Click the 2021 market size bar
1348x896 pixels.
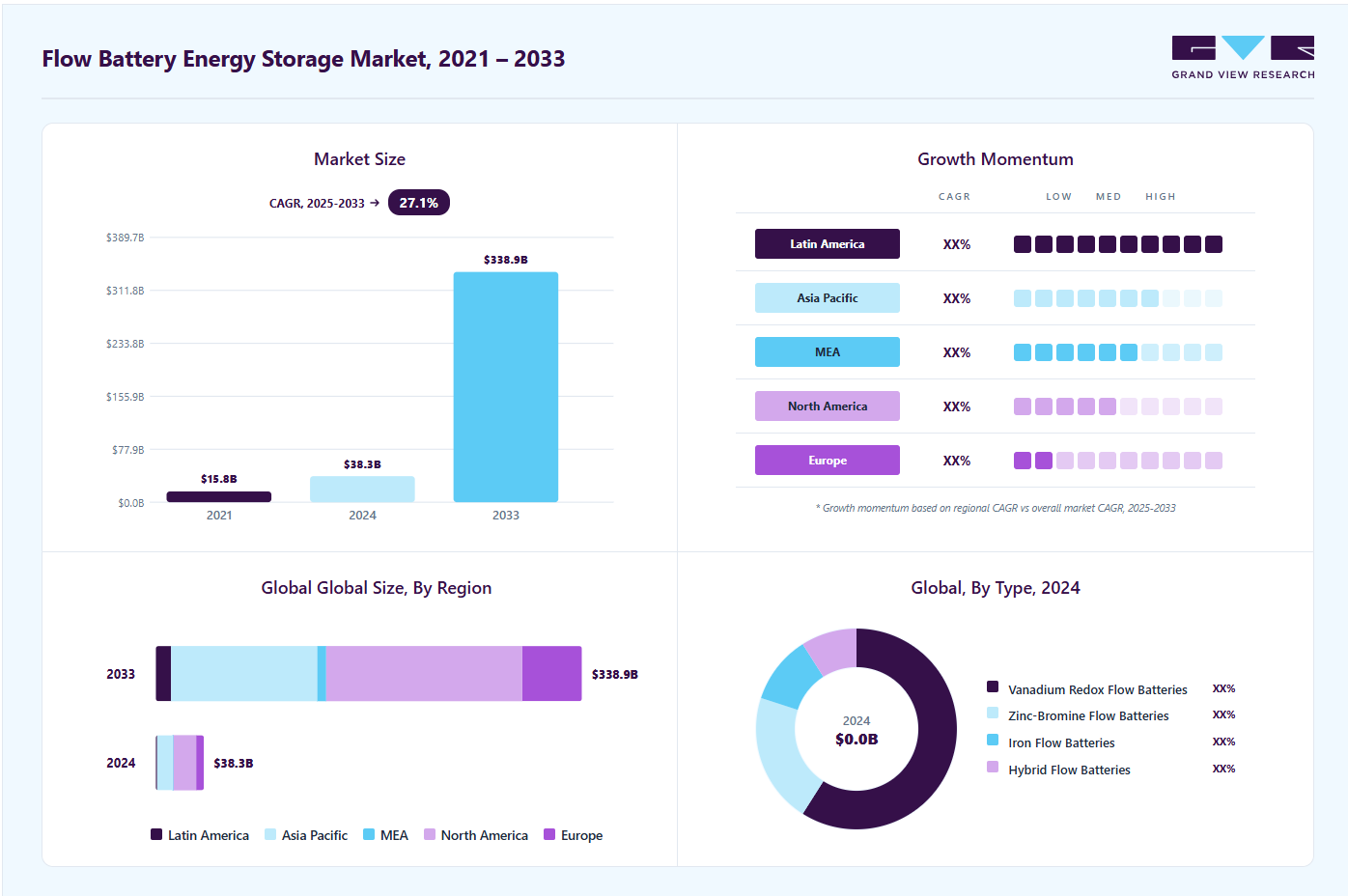pyautogui.click(x=219, y=496)
